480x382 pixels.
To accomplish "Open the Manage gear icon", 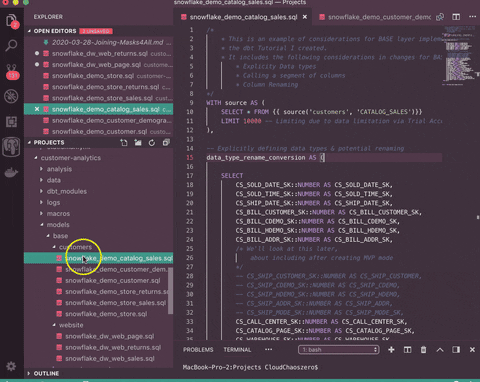I will [11, 366].
